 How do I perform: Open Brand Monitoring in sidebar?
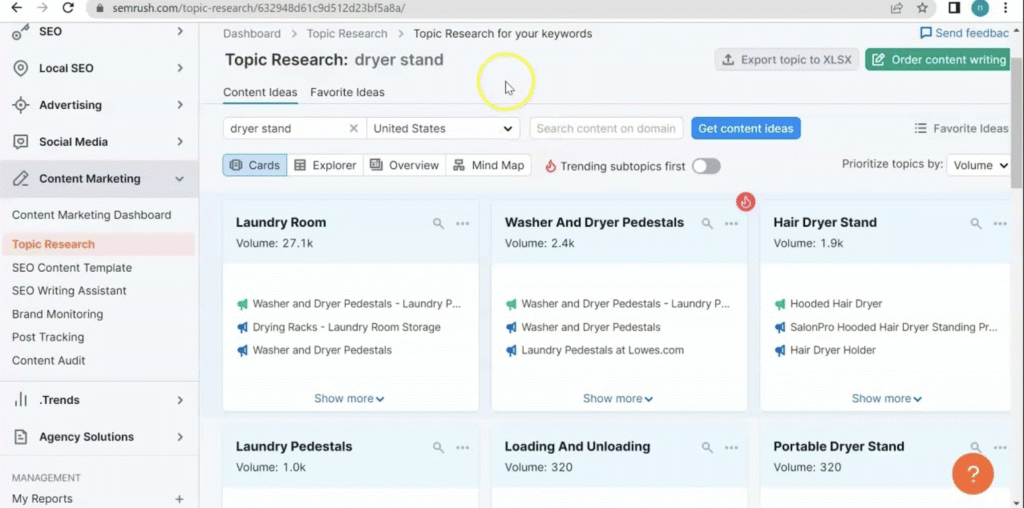[x=57, y=314]
